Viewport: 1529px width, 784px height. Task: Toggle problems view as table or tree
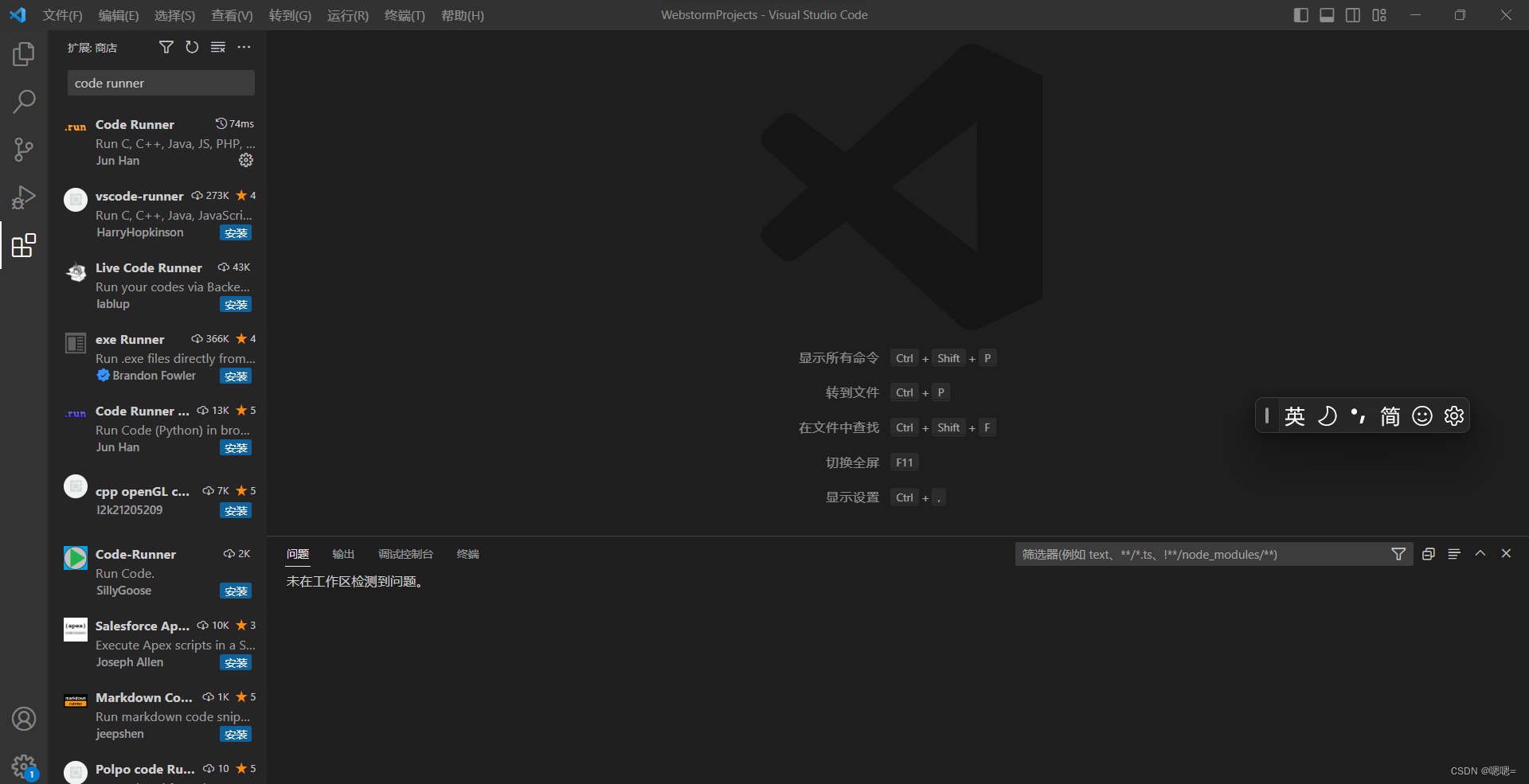click(1454, 554)
